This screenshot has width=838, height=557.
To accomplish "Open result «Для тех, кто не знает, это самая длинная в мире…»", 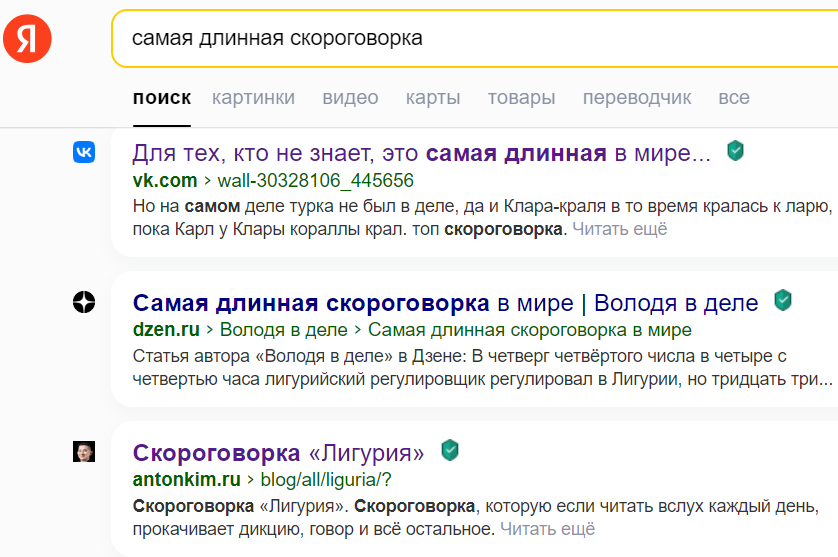I will (x=422, y=153).
